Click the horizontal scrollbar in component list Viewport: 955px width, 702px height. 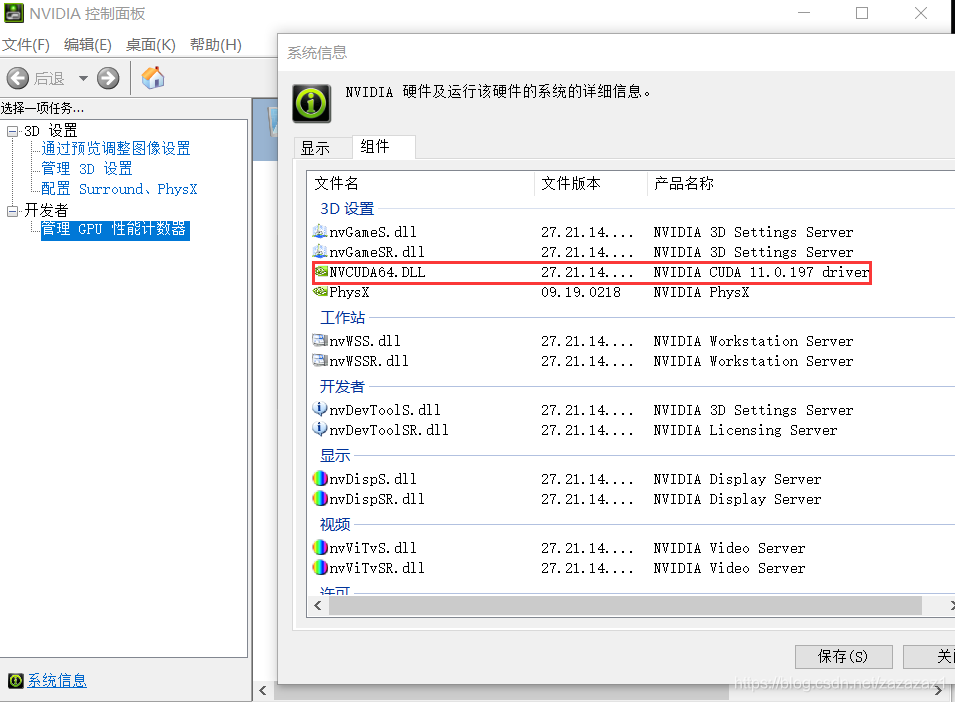(625, 605)
